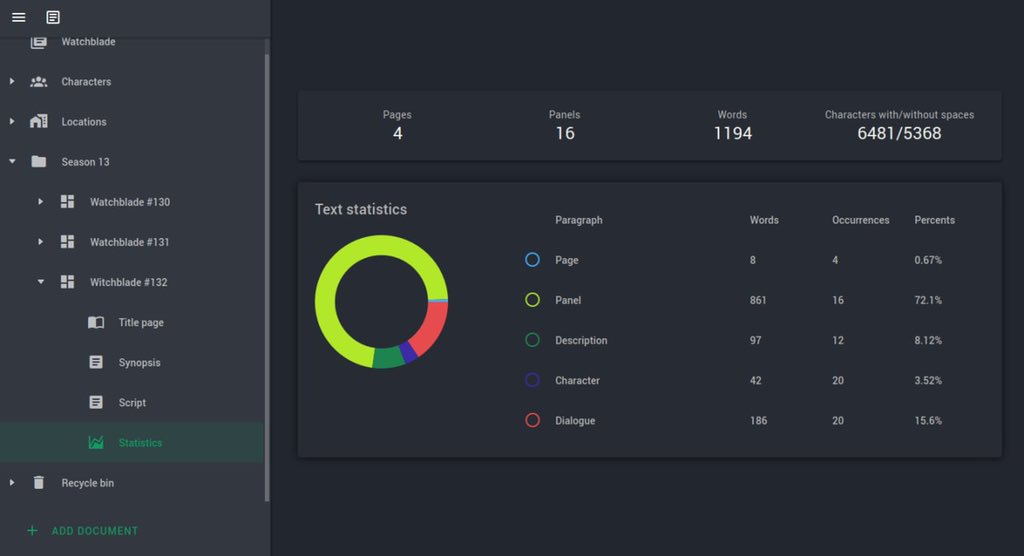Open the hamburger menu

[18, 17]
